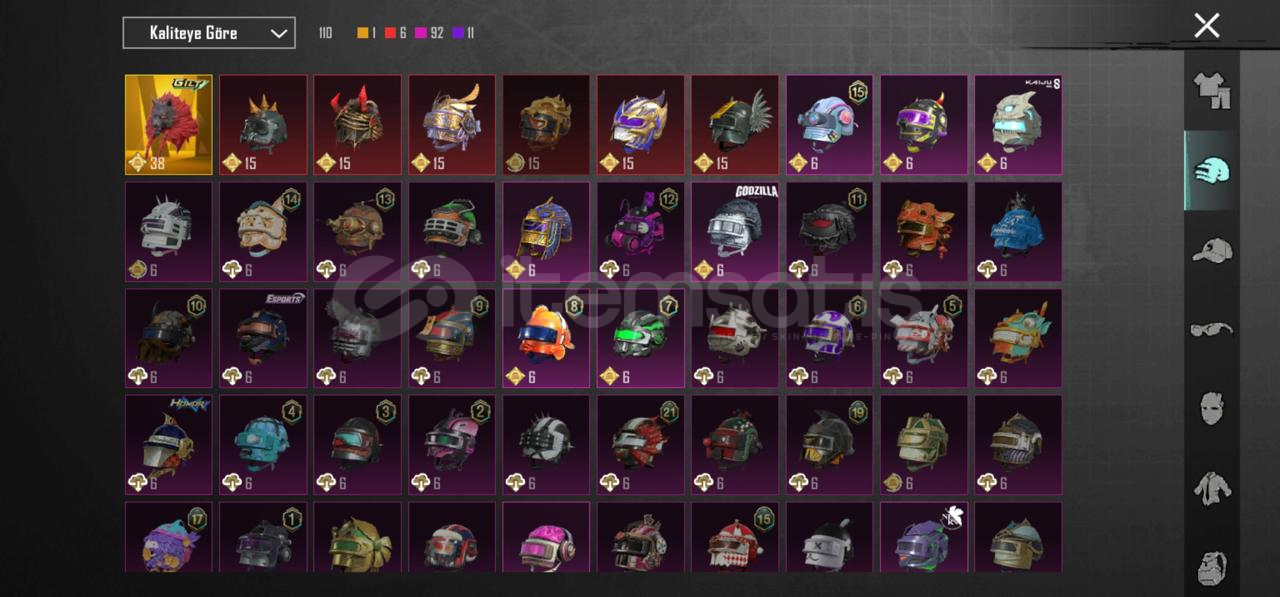Open the backpack category icon
The width and height of the screenshot is (1280, 597).
pyautogui.click(x=1211, y=567)
